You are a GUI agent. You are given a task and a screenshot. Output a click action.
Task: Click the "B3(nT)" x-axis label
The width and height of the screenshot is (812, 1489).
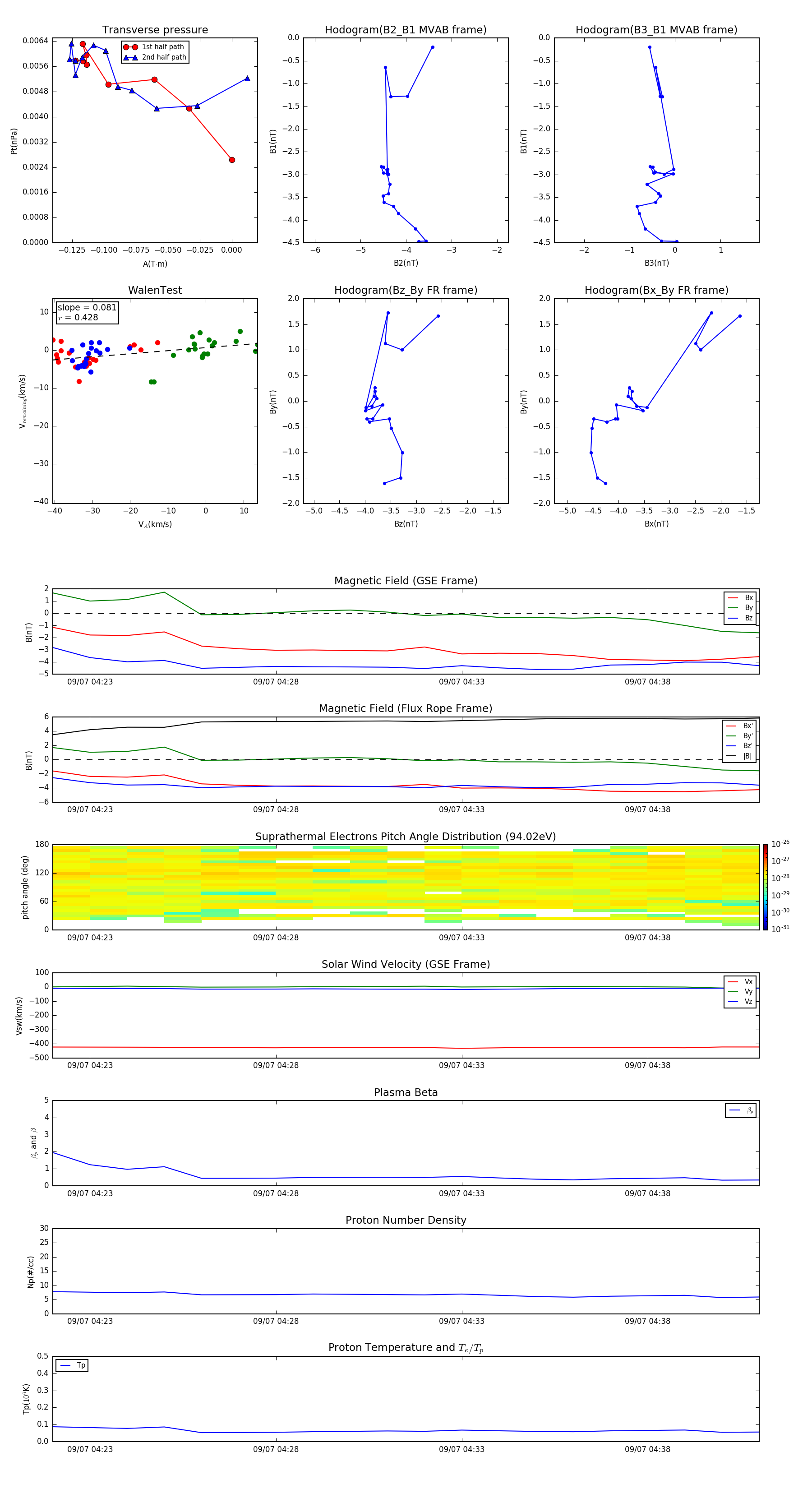656,263
